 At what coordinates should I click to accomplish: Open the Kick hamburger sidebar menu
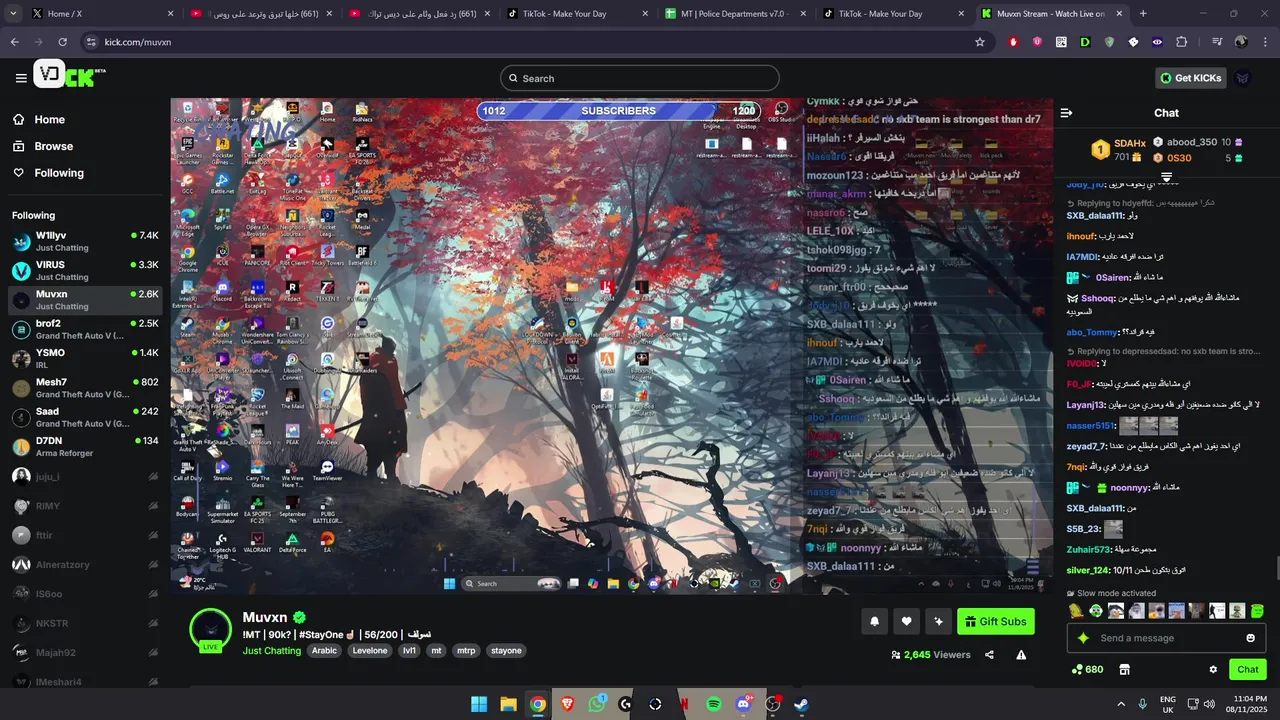coord(21,78)
